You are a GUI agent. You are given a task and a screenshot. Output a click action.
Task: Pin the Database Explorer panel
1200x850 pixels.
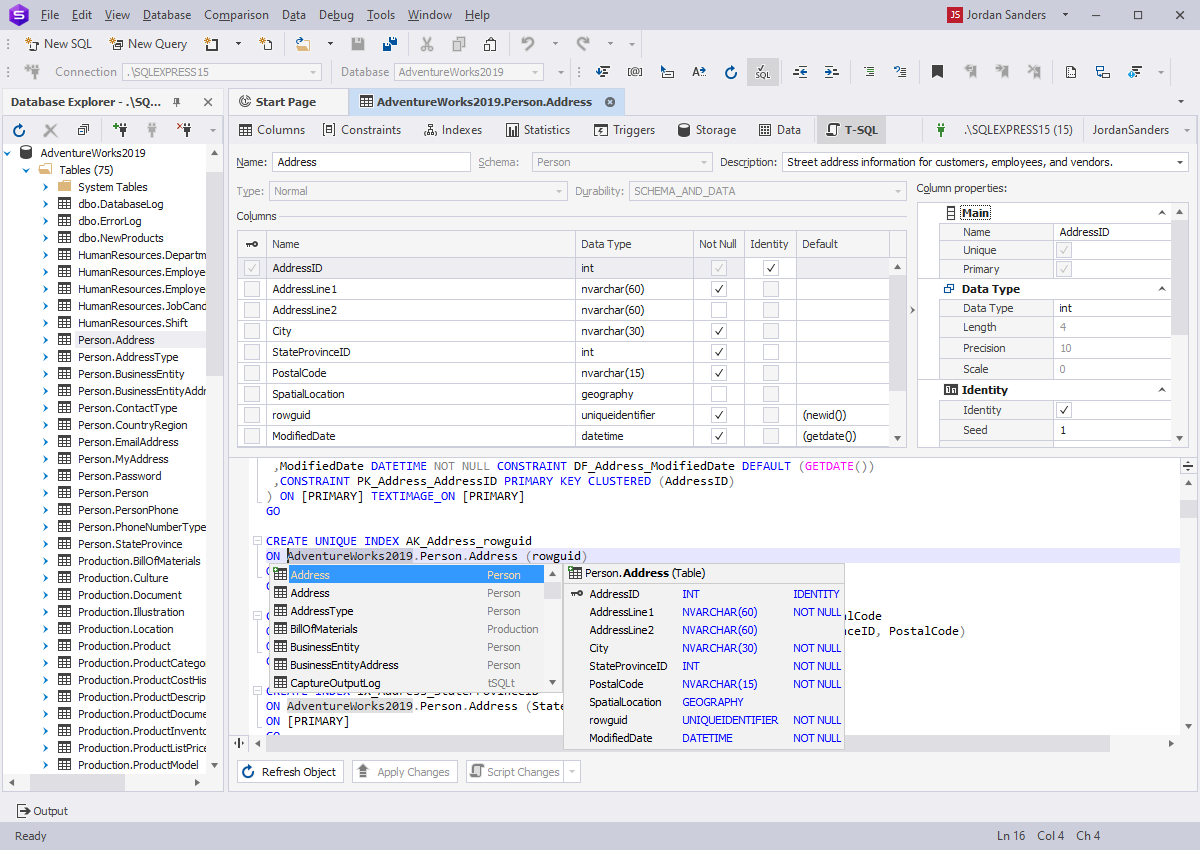coord(177,102)
